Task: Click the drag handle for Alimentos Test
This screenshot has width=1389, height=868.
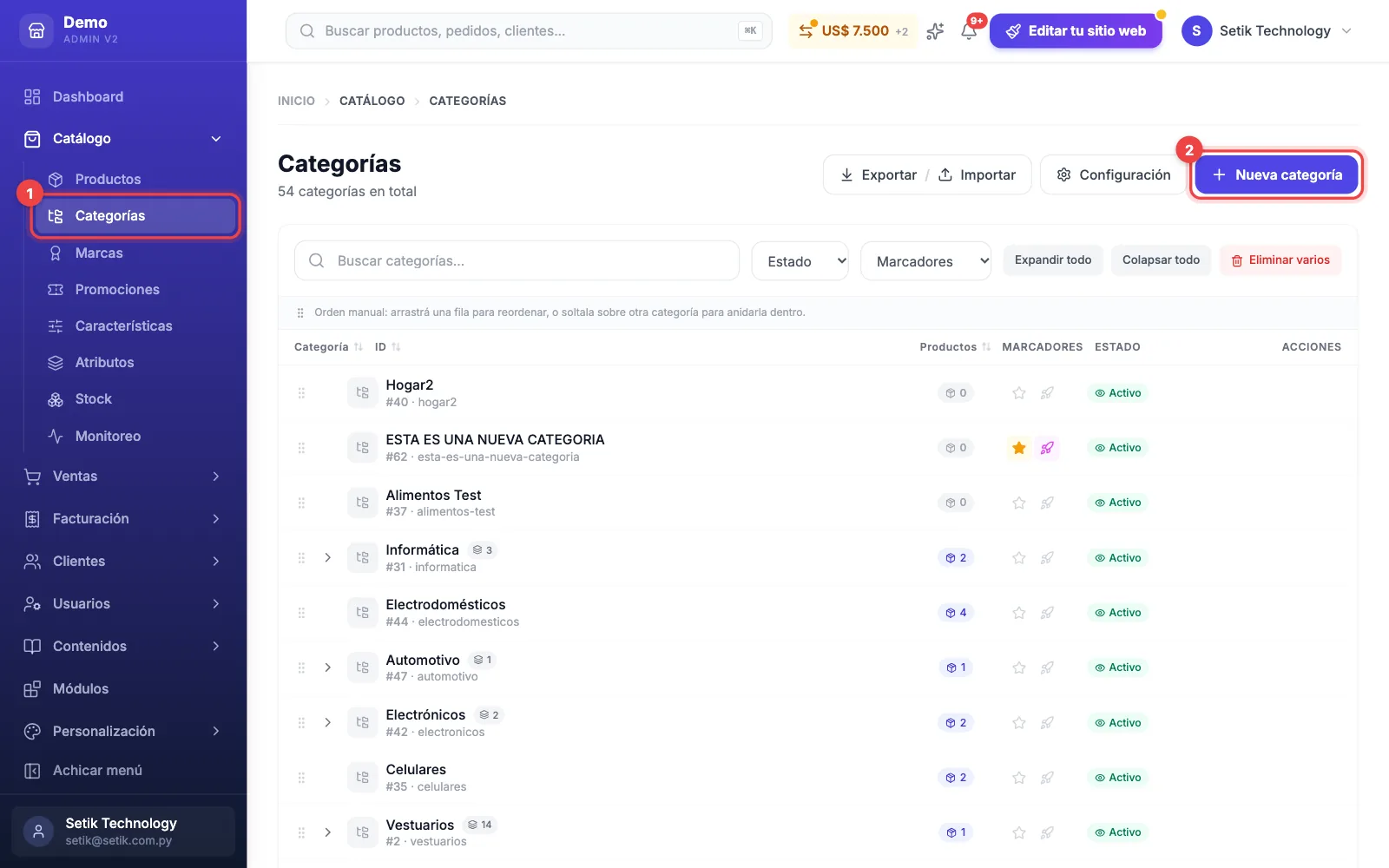Action: click(x=301, y=503)
